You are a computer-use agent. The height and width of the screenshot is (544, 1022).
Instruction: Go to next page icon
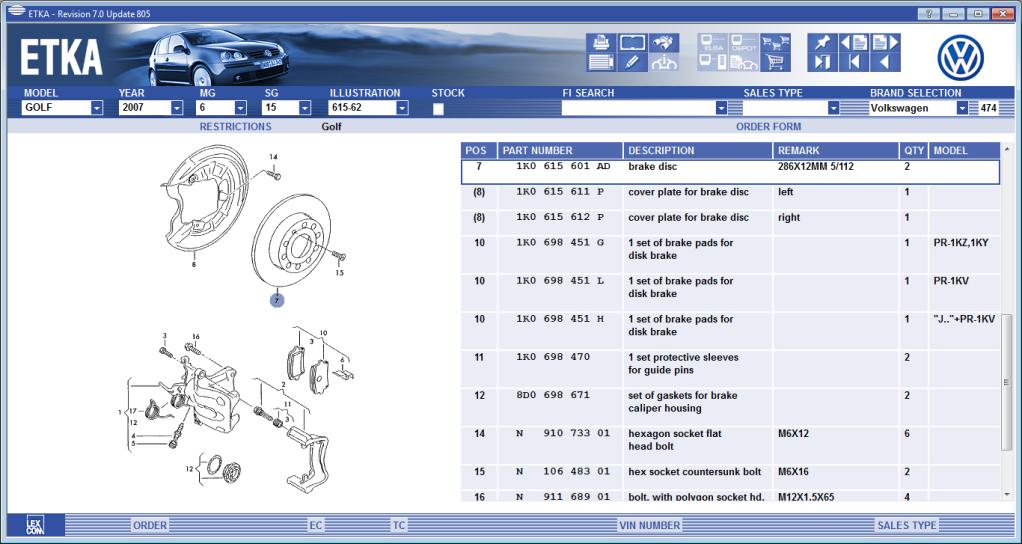(x=885, y=43)
